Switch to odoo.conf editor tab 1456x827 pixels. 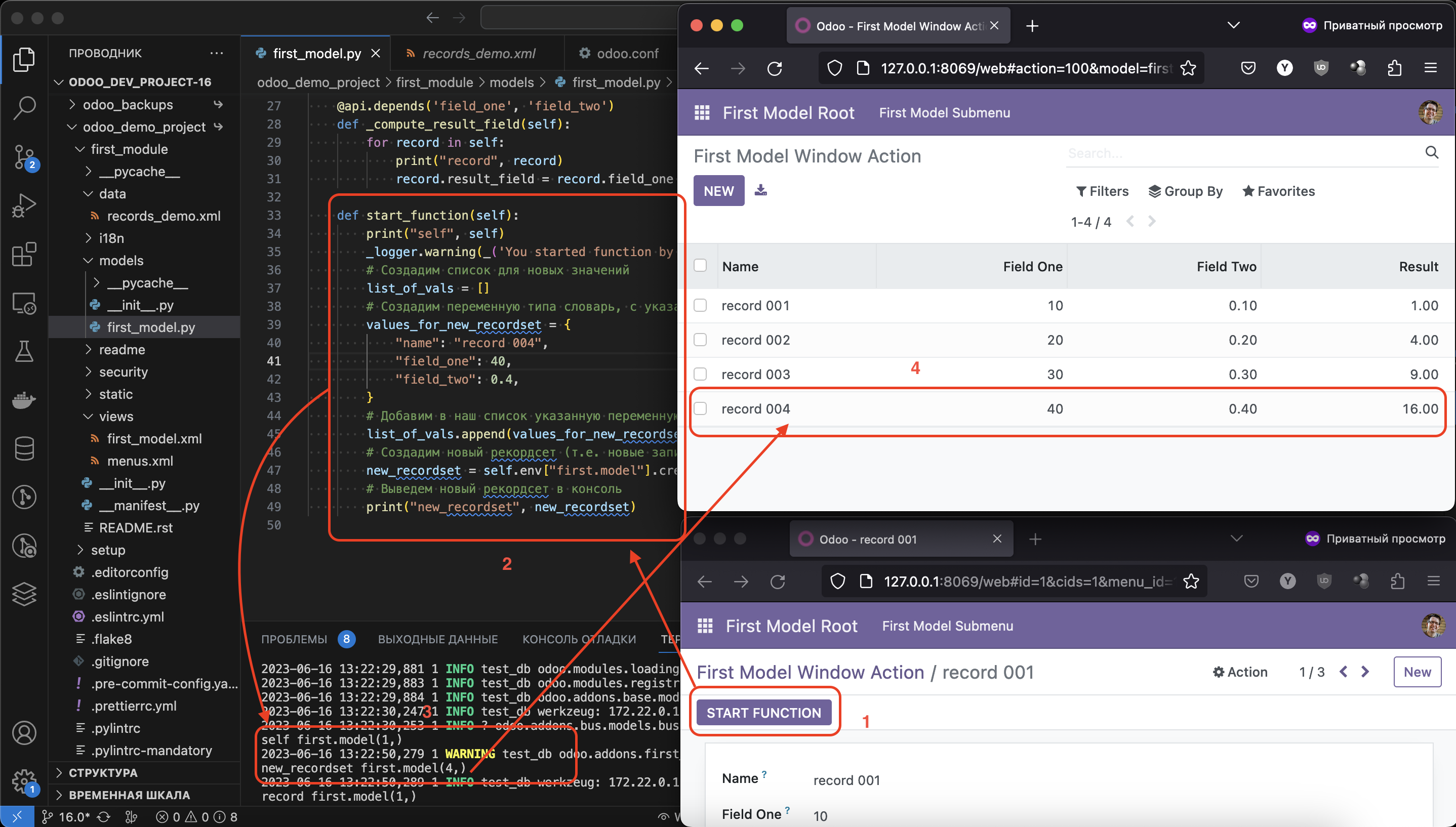point(619,53)
